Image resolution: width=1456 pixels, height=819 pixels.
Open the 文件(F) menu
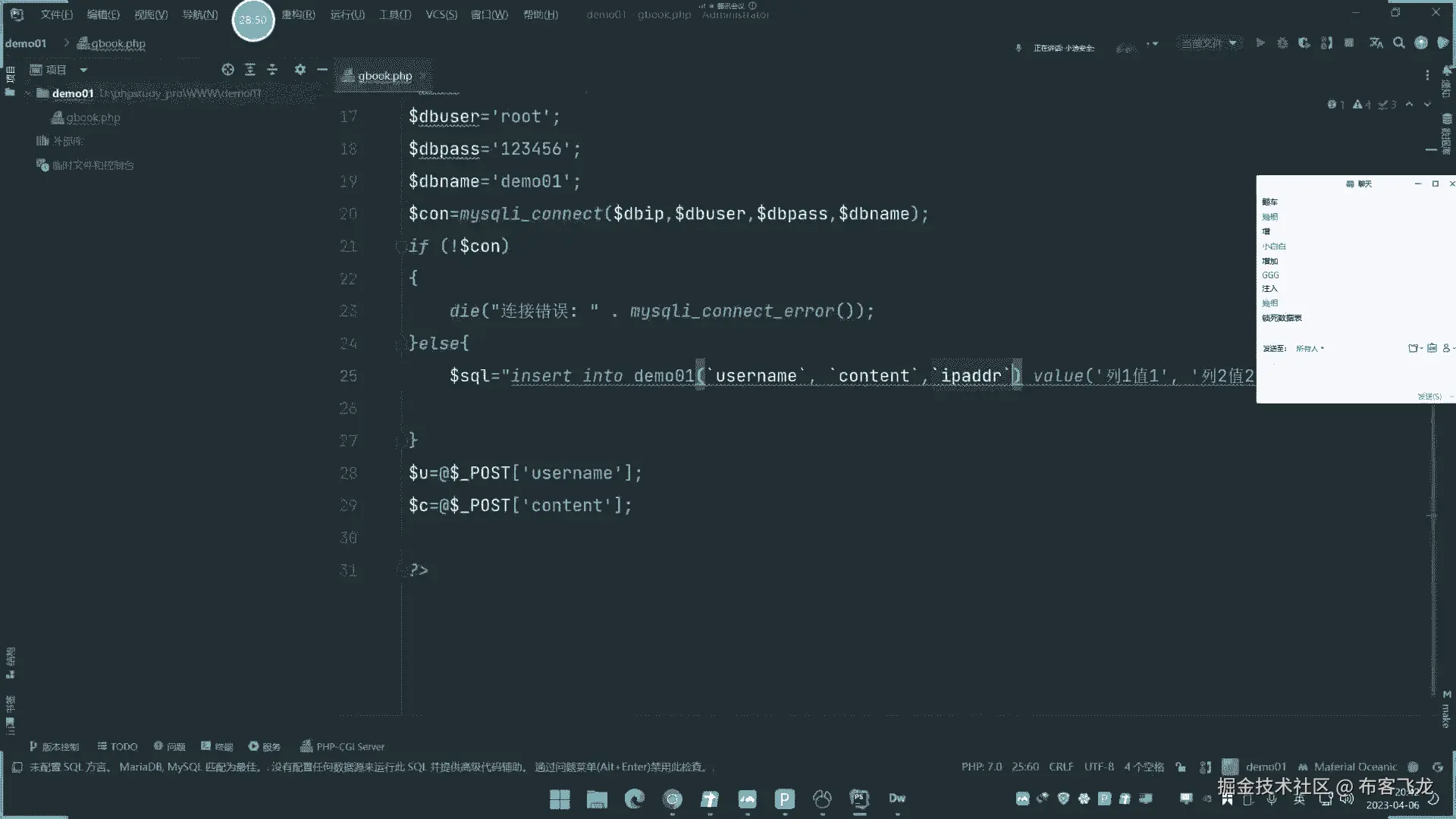[x=56, y=14]
